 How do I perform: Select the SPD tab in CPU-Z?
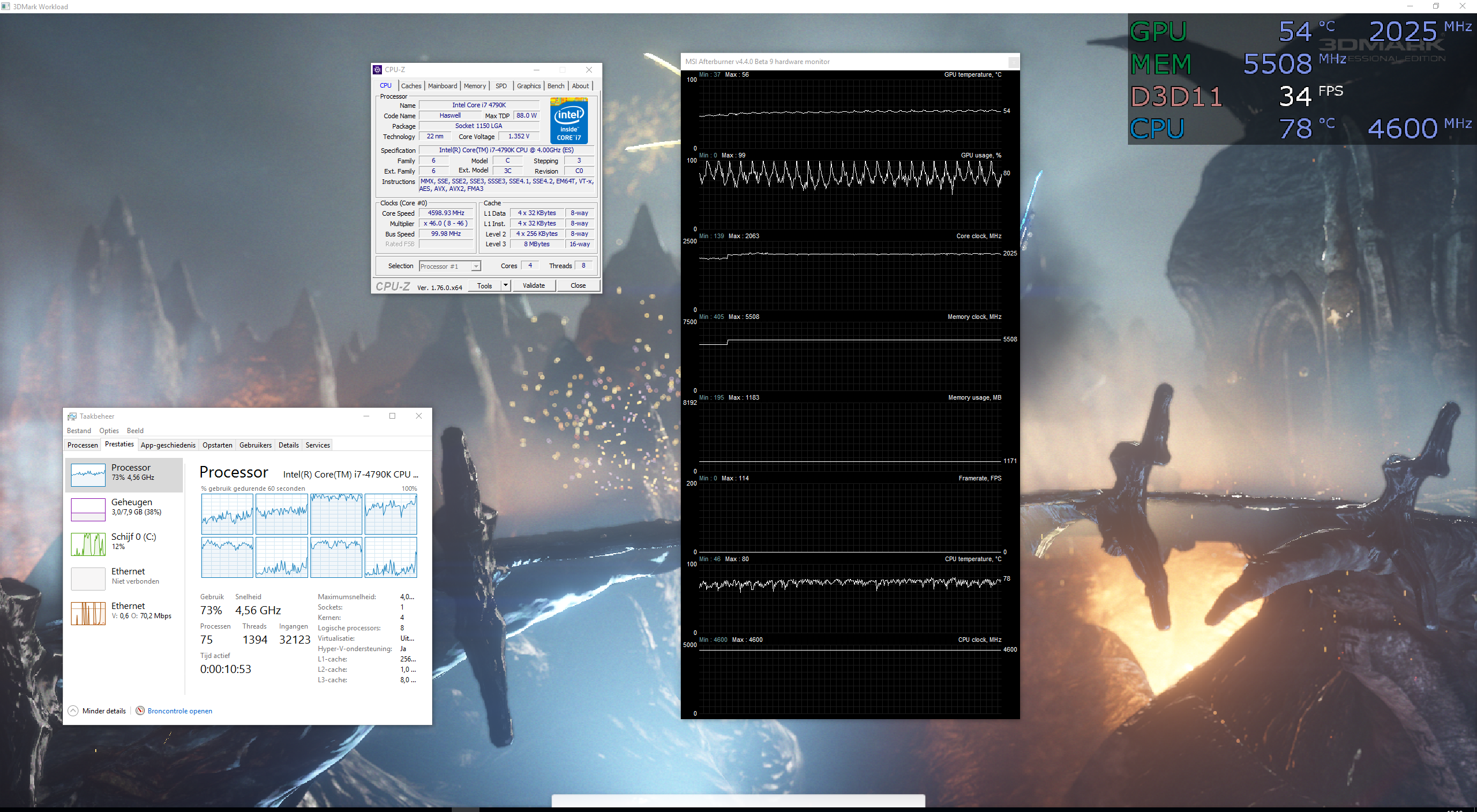coord(501,86)
